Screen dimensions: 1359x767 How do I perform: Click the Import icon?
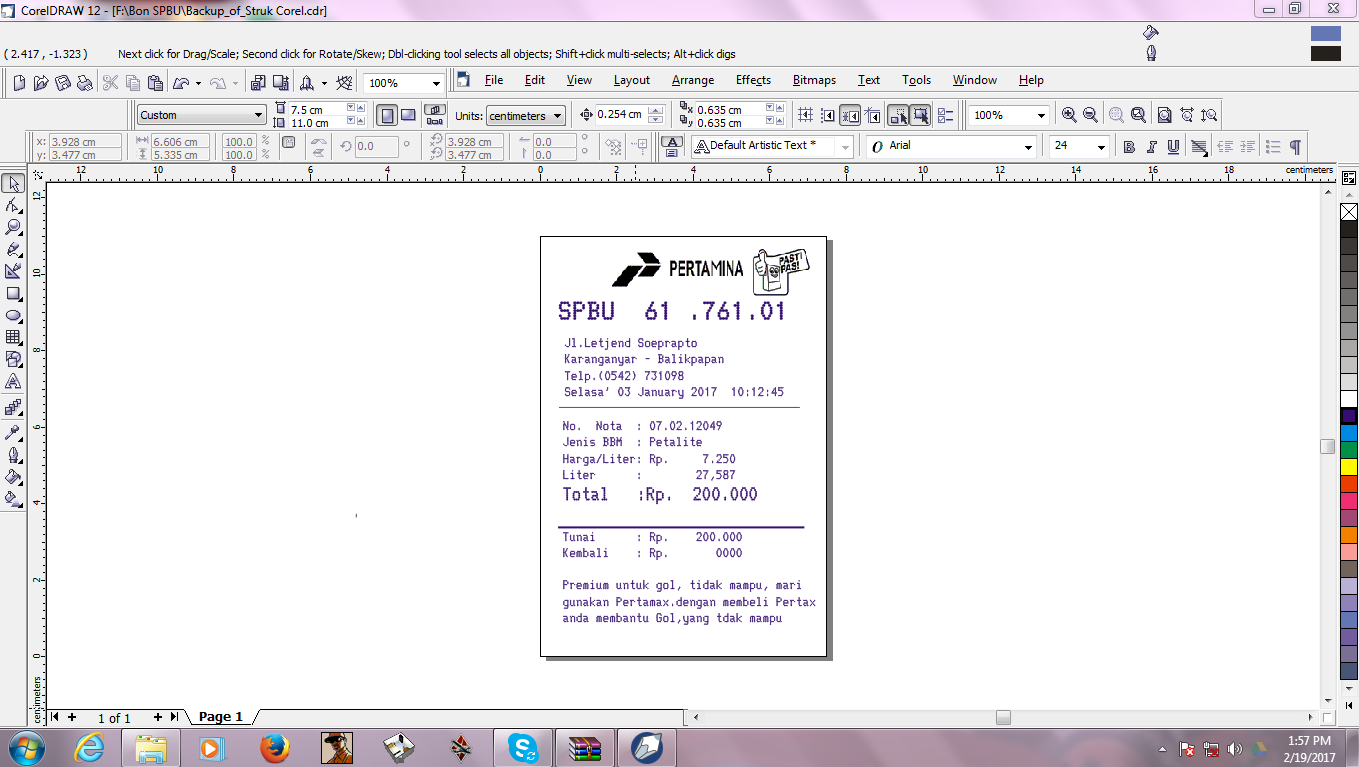(x=258, y=83)
